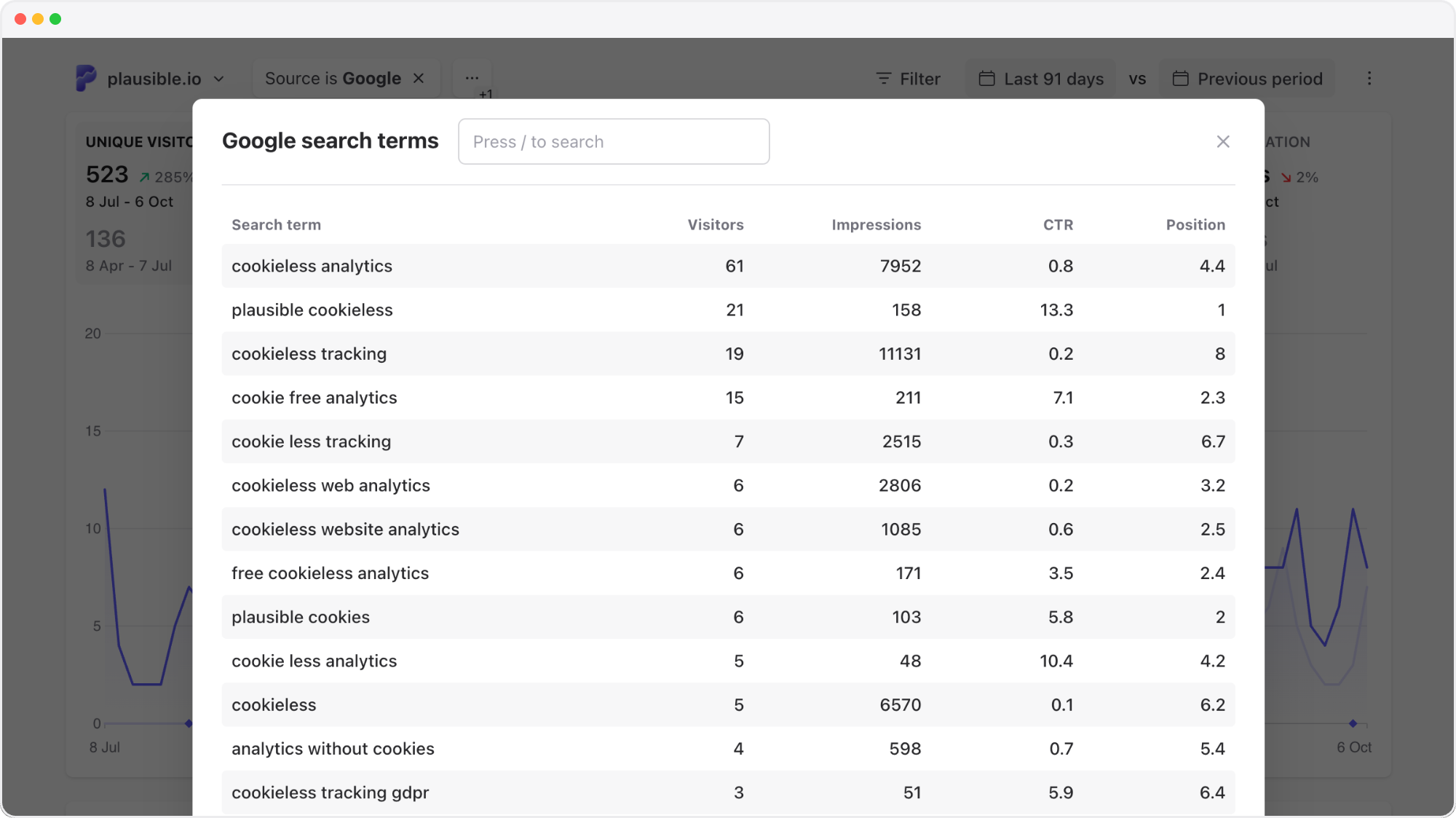
Task: Open the vertical three-dot options menu
Action: [x=1369, y=79]
